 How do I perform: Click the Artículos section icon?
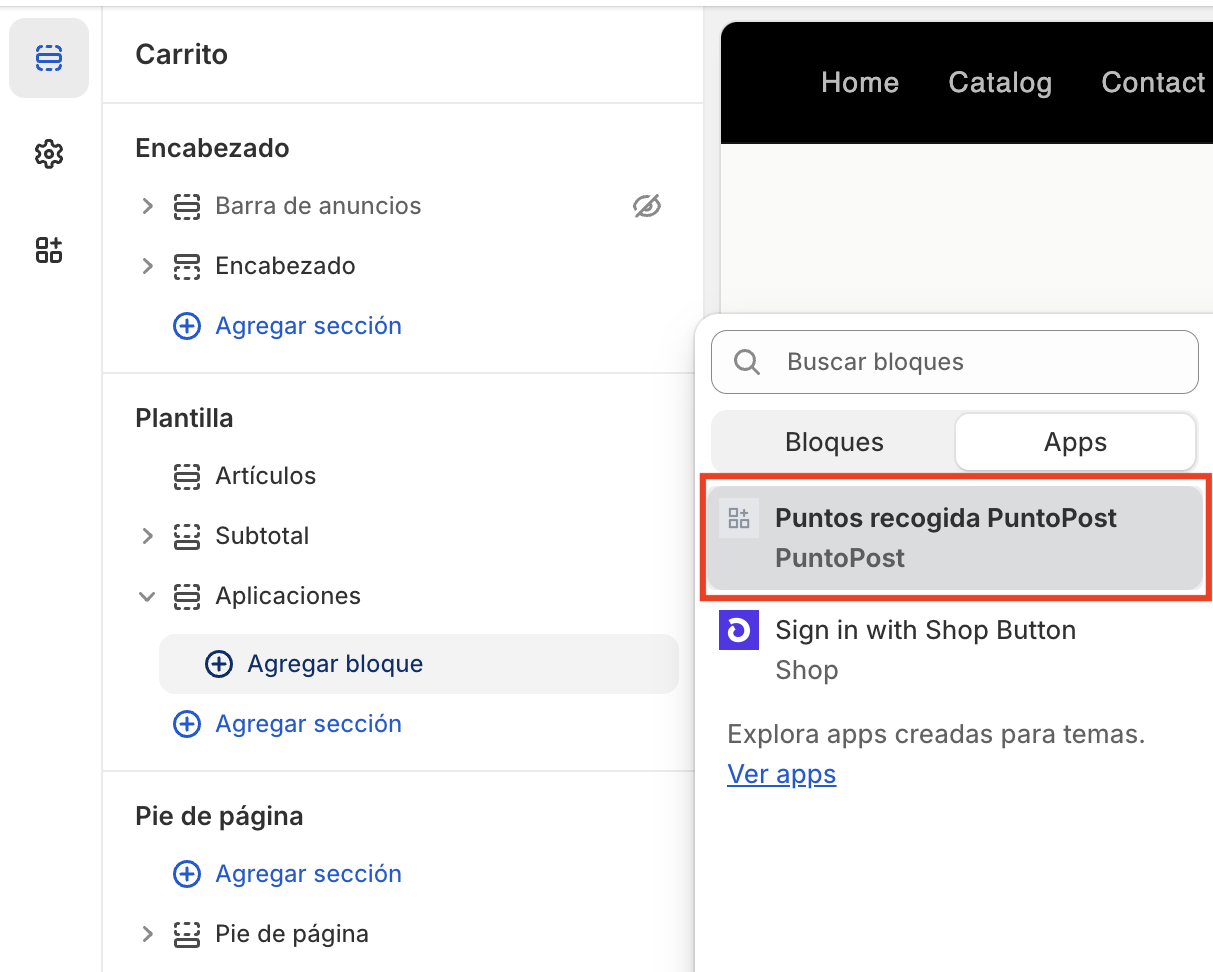187,476
